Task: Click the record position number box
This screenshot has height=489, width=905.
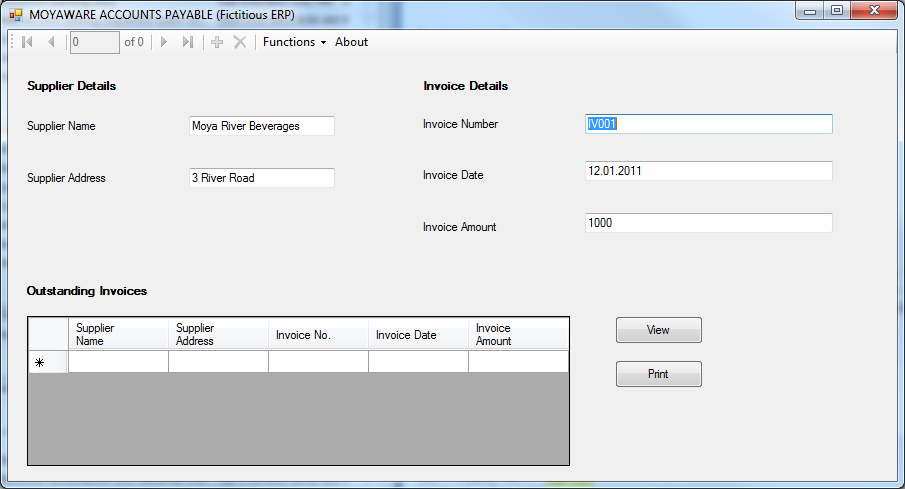Action: 94,42
